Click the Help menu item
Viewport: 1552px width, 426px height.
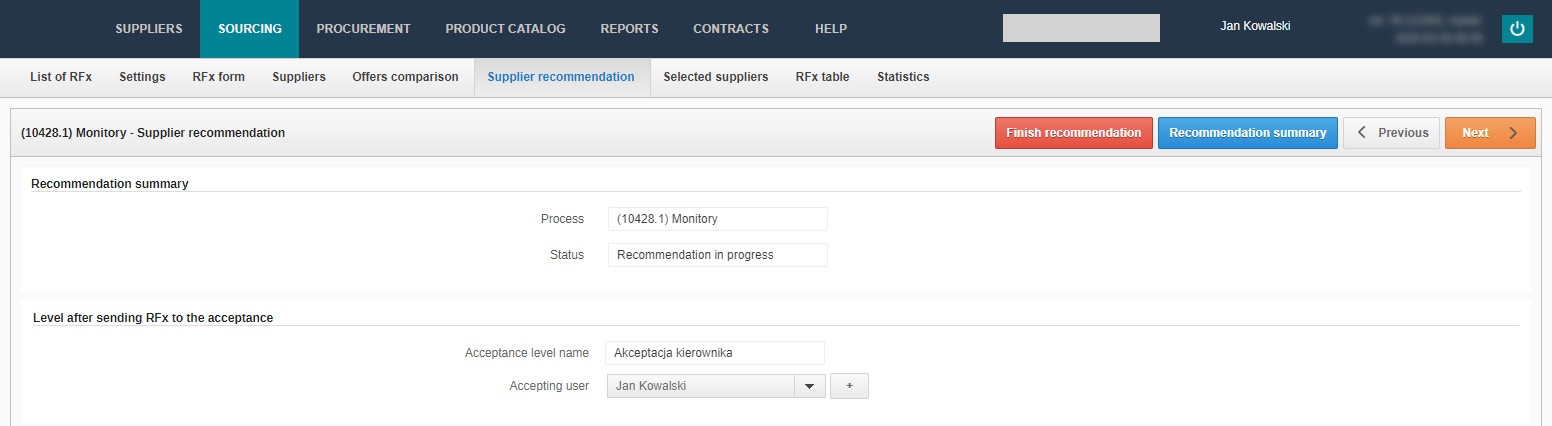point(831,29)
